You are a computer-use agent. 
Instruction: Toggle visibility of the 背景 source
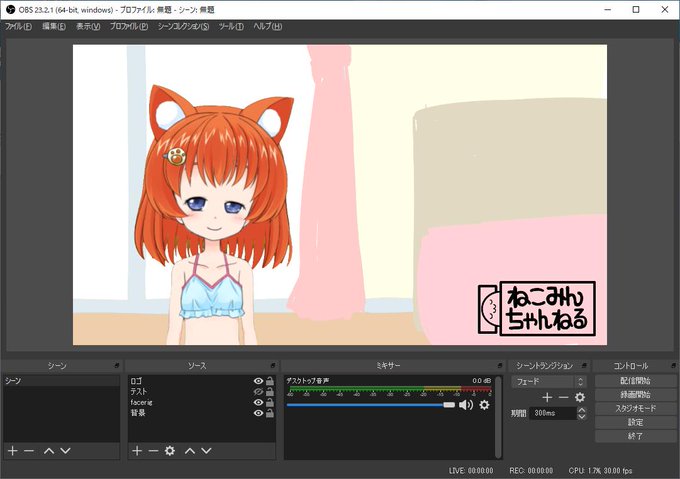click(258, 413)
